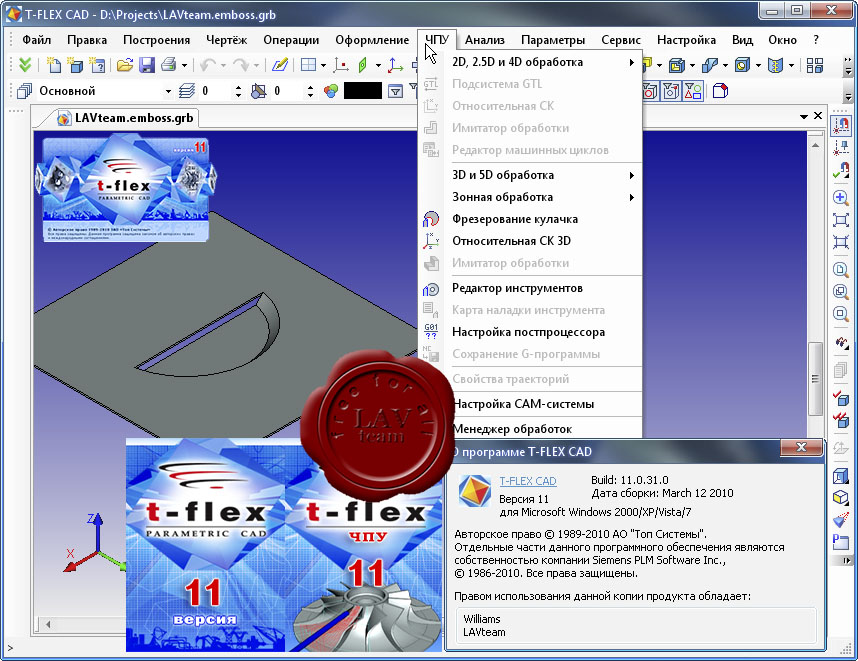Toggle the red cross cube icon
The width and height of the screenshot is (858, 661).
point(840,420)
